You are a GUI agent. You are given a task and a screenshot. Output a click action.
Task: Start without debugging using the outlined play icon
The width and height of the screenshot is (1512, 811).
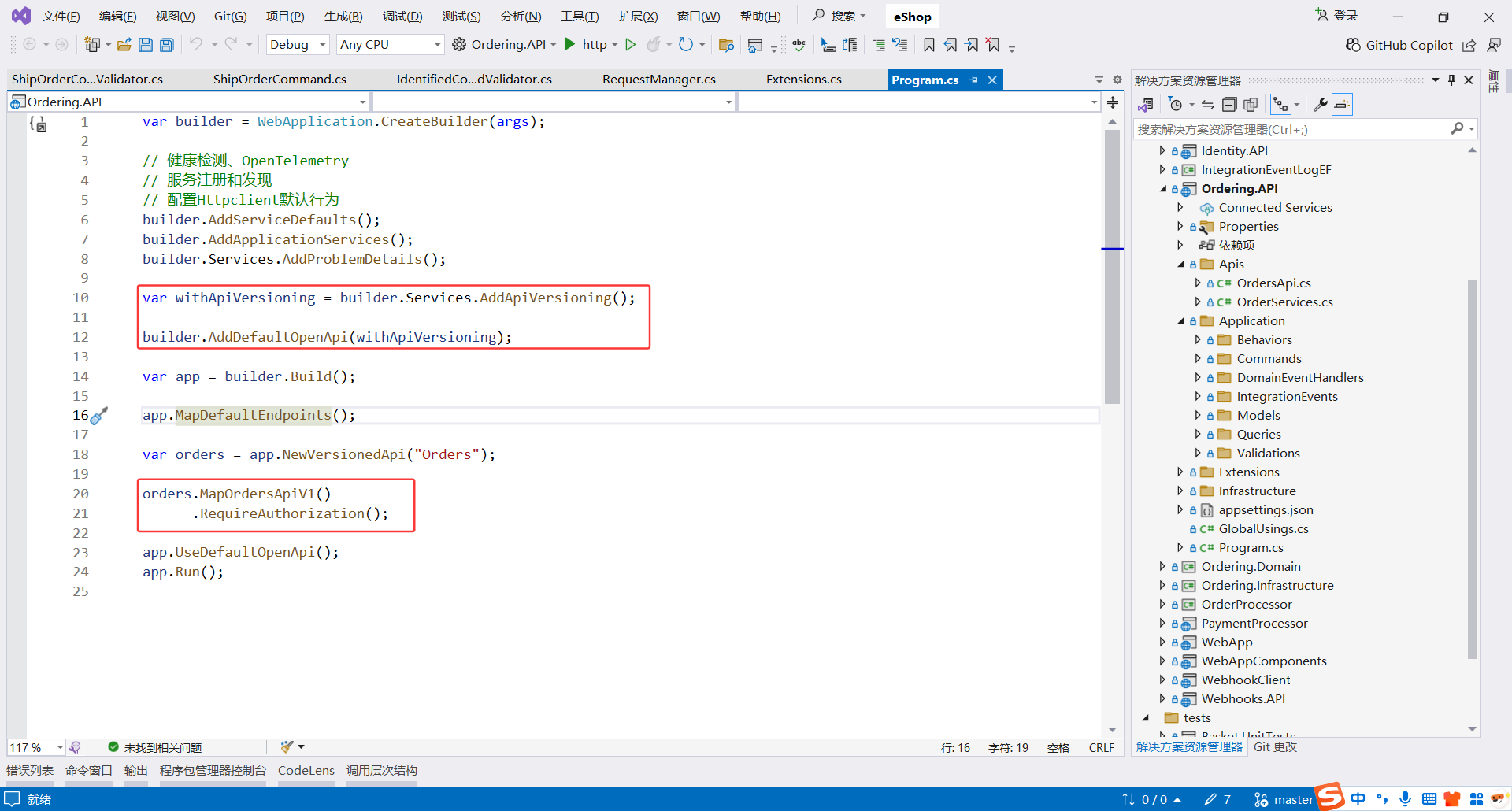click(x=630, y=44)
